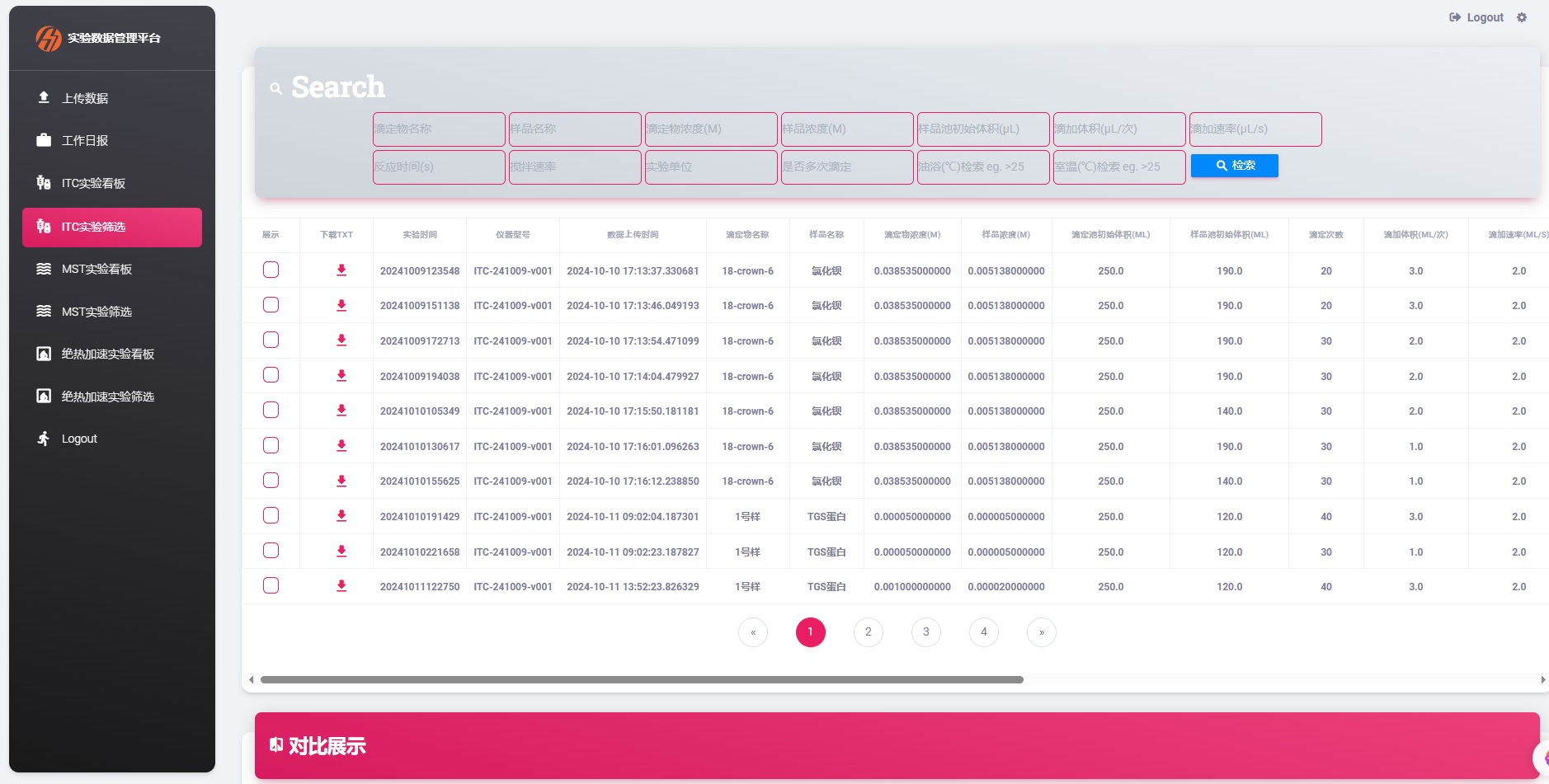
Task: Click the sidebar Logout running-person icon
Action: click(x=44, y=439)
